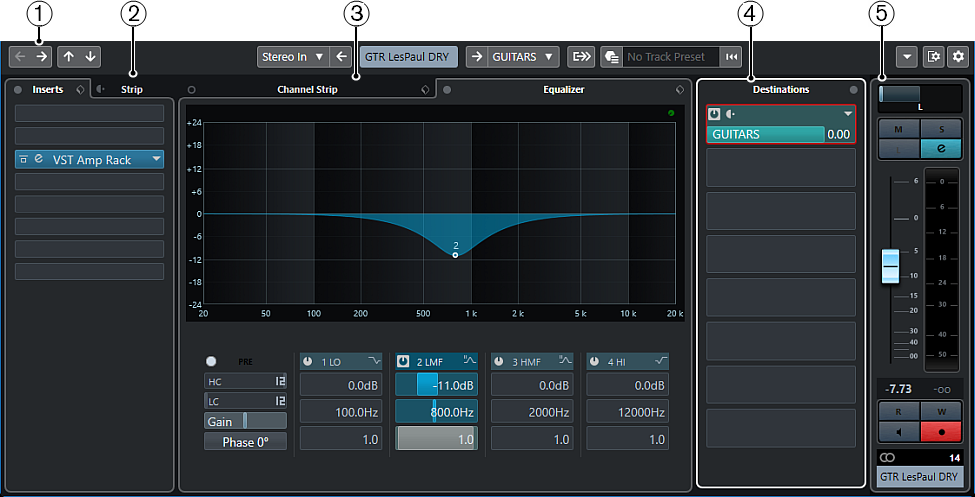Toggle the Channel Strip bypass circle
Image resolution: width=975 pixels, height=497 pixels.
tap(192, 90)
